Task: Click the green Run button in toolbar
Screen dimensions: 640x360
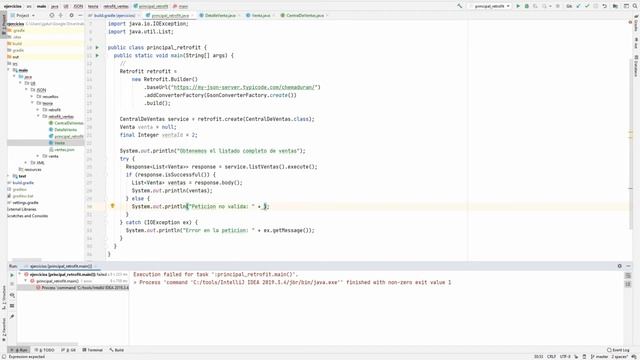Action: (x=518, y=6)
